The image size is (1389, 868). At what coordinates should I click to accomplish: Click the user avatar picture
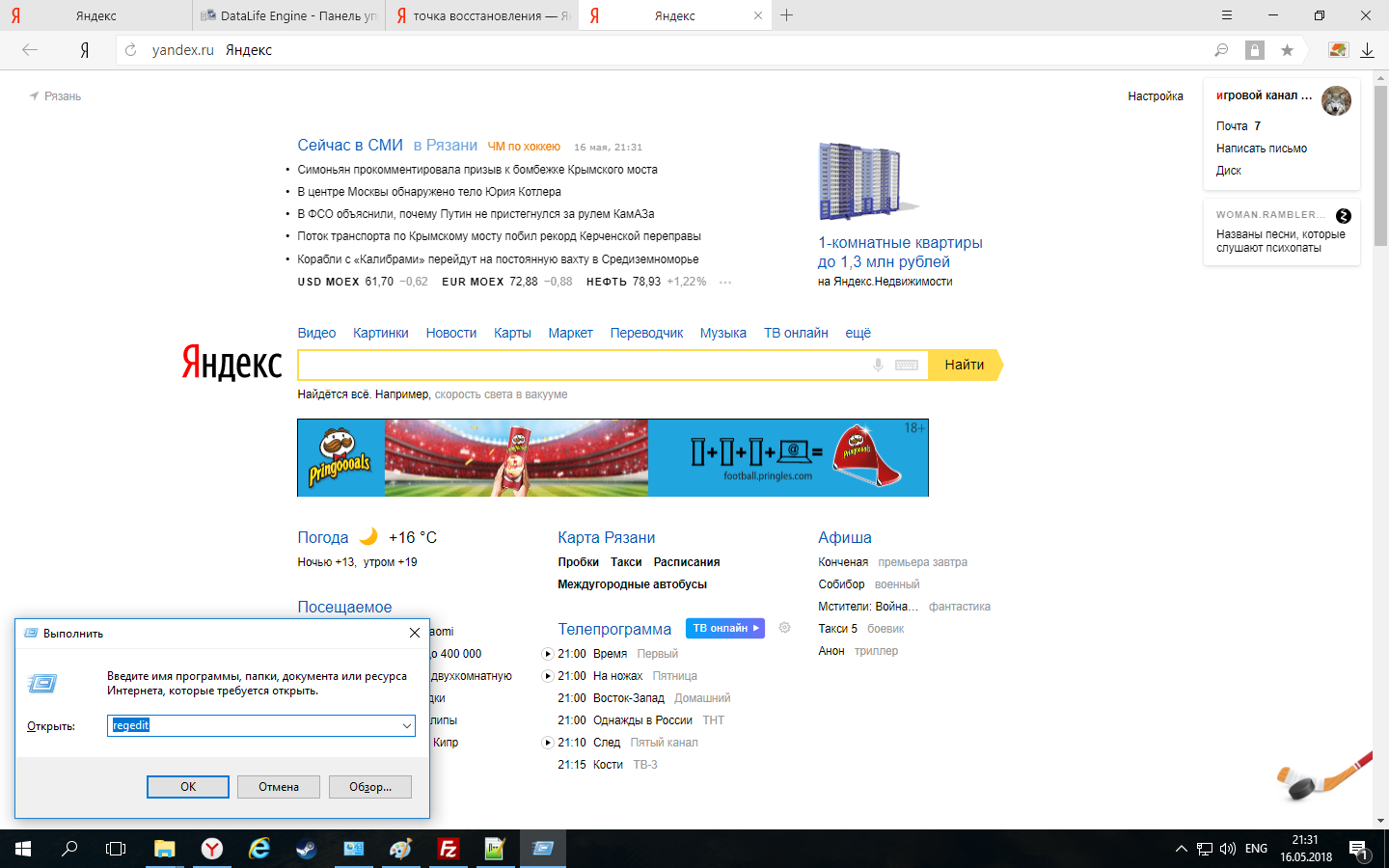(x=1336, y=100)
